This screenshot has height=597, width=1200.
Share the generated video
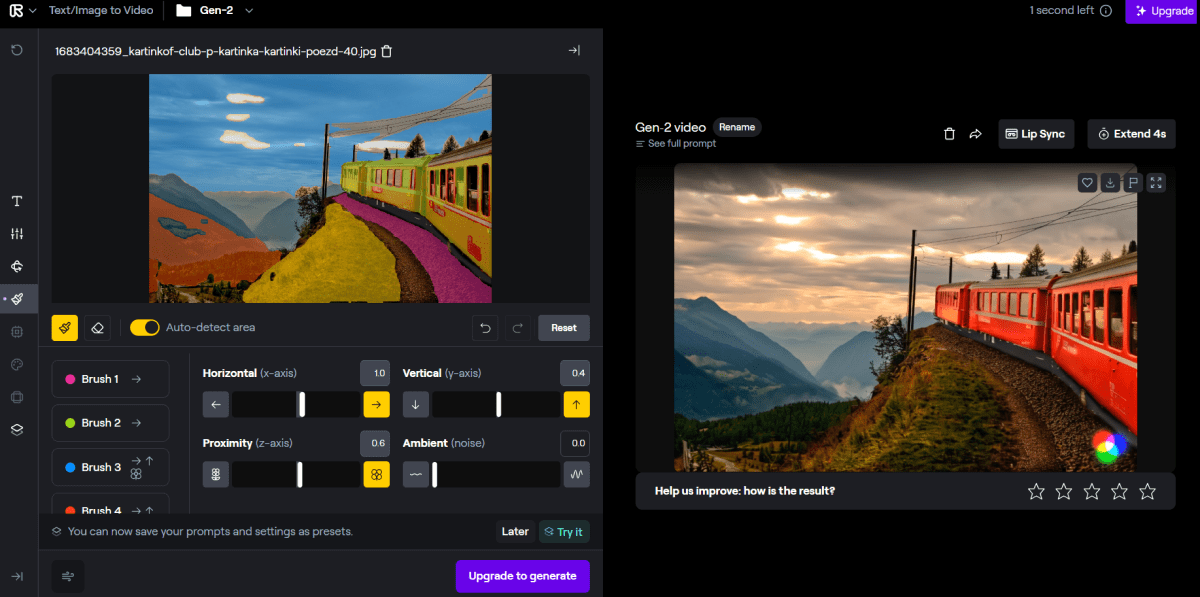(x=975, y=134)
